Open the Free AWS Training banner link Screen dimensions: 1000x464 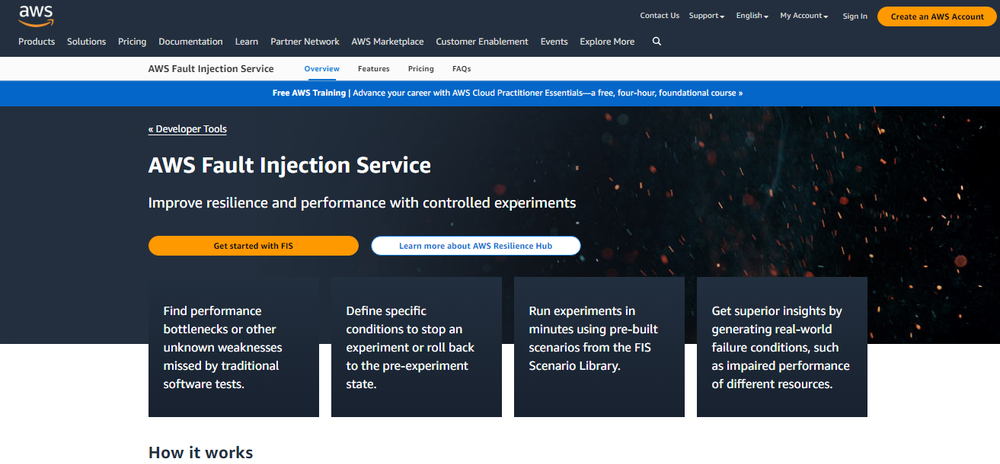[508, 93]
